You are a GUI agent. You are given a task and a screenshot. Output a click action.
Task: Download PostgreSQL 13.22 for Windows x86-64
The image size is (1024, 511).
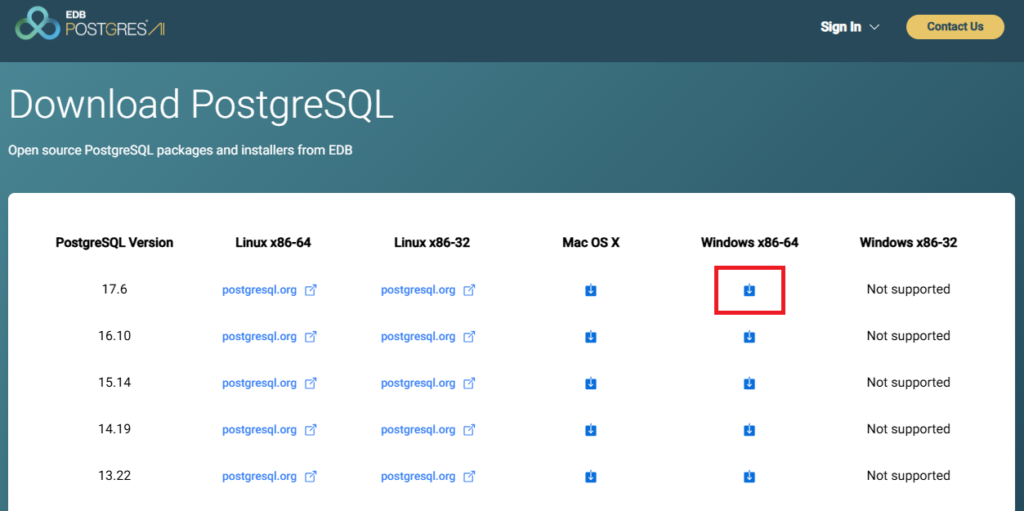coord(749,476)
